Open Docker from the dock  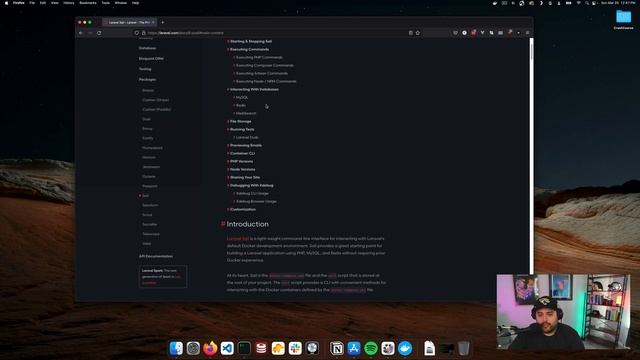405,348
